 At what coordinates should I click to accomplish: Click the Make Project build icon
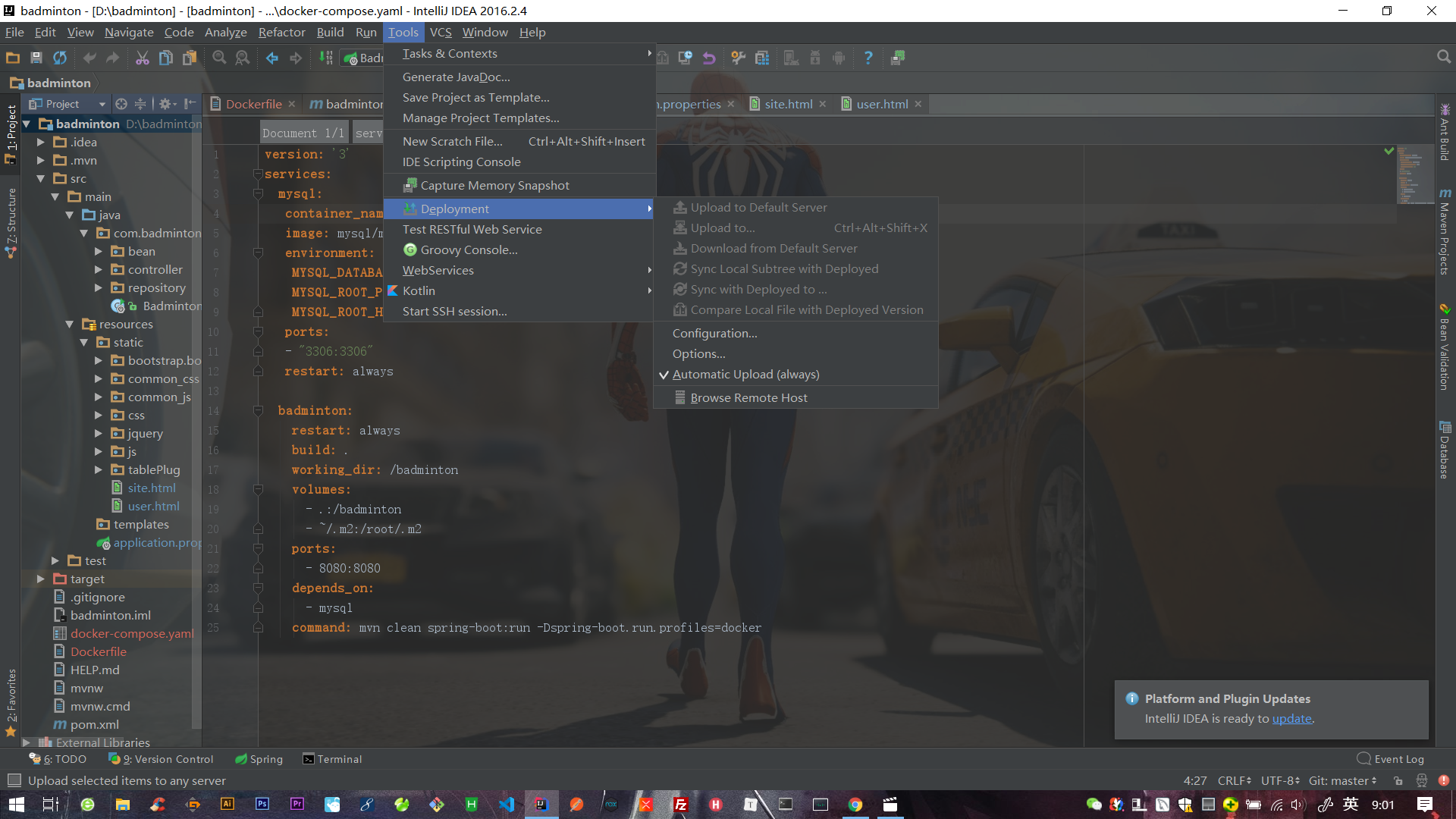(326, 58)
